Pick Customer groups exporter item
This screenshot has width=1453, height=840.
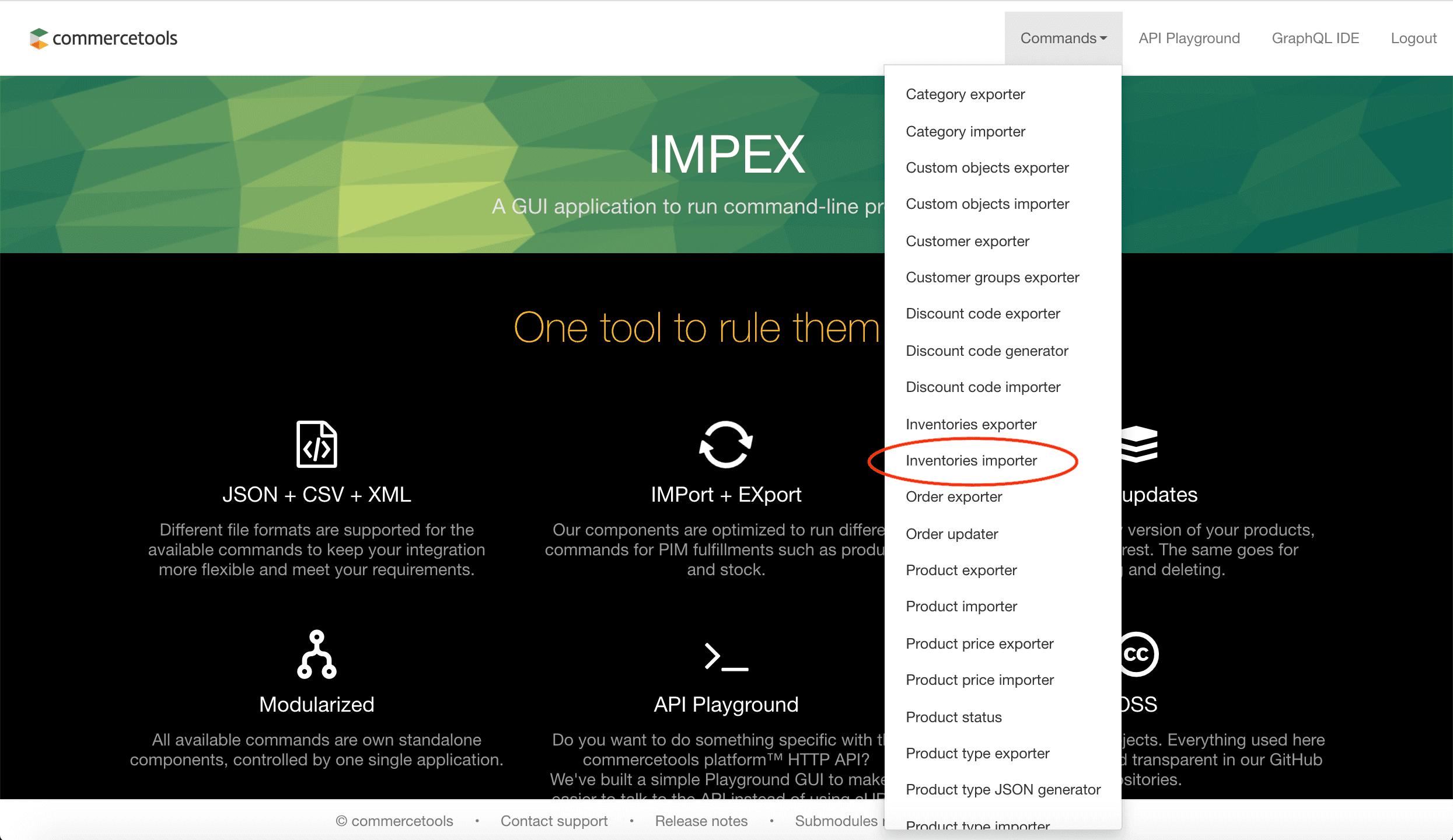[992, 278]
